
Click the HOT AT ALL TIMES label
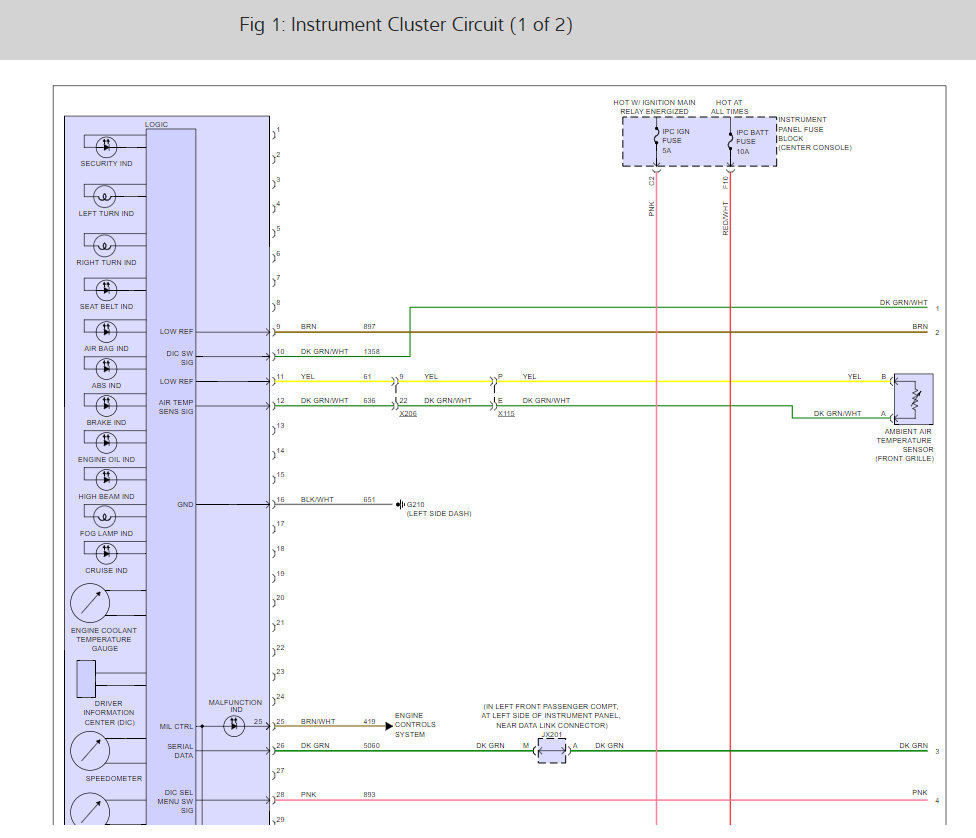(730, 107)
